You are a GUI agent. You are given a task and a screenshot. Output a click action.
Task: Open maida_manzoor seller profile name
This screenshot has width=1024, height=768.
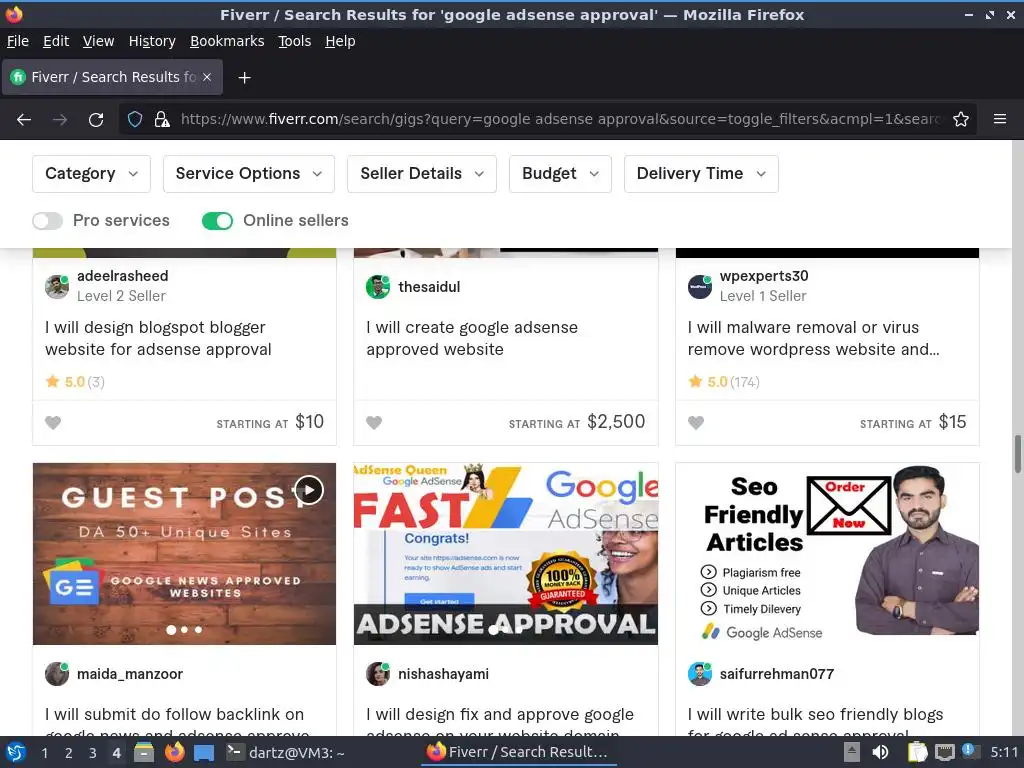point(130,674)
